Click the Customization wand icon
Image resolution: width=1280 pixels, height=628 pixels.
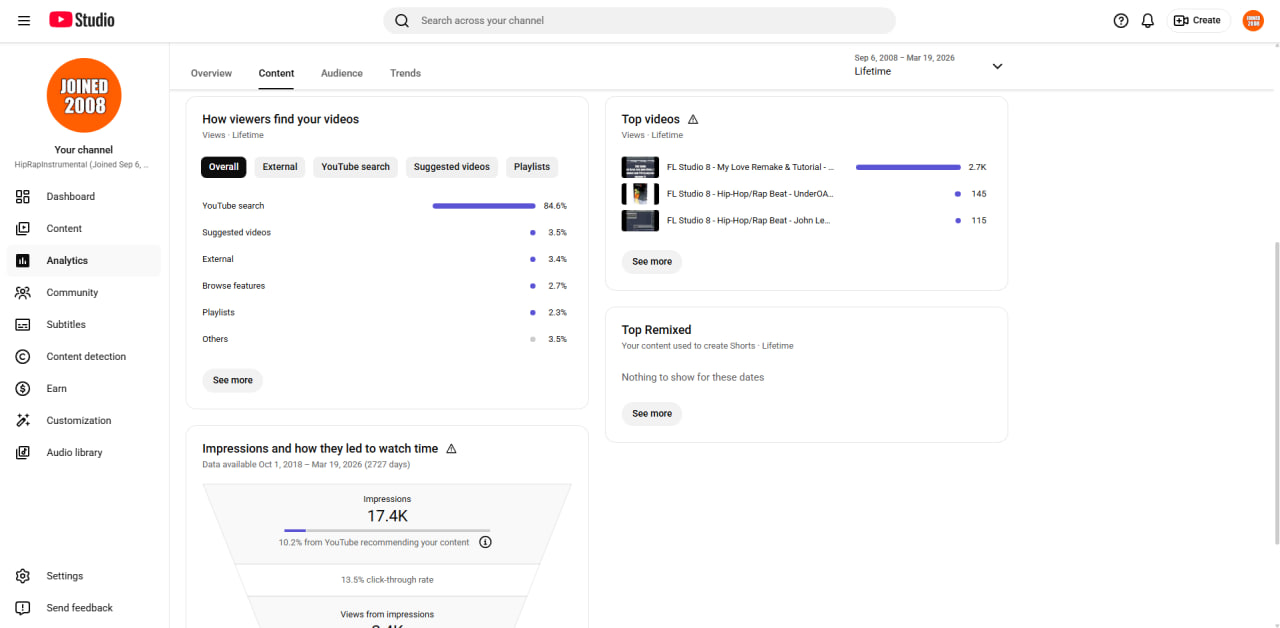coord(23,420)
